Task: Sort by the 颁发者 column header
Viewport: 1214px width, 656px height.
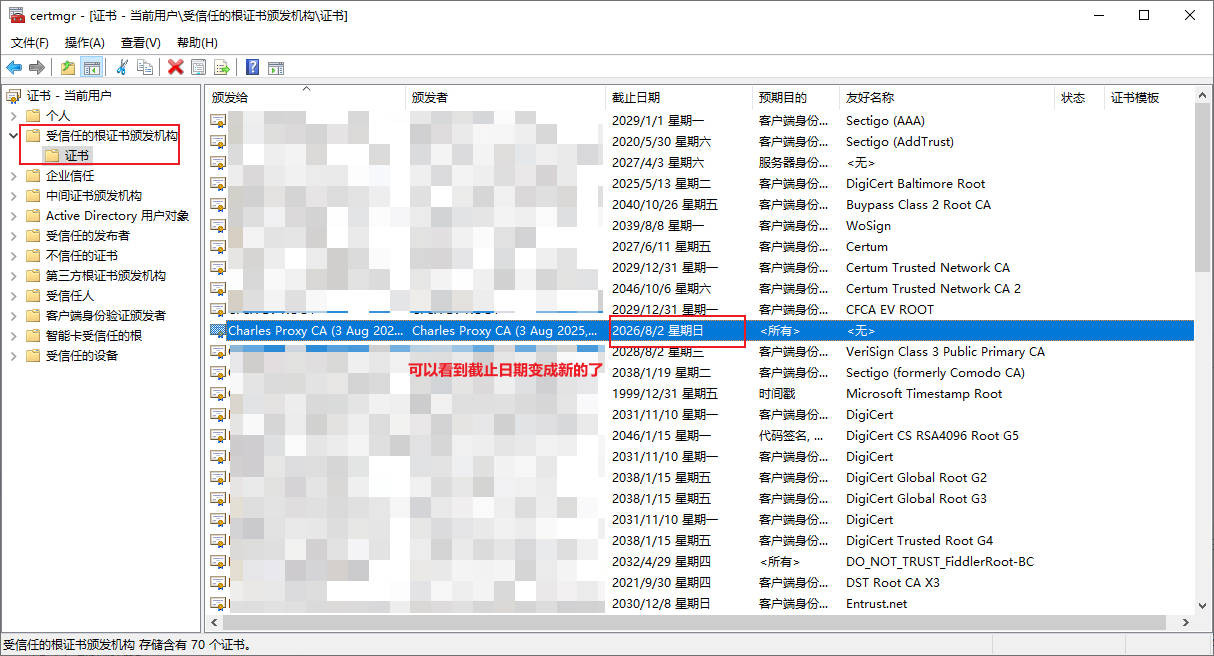Action: click(x=506, y=98)
